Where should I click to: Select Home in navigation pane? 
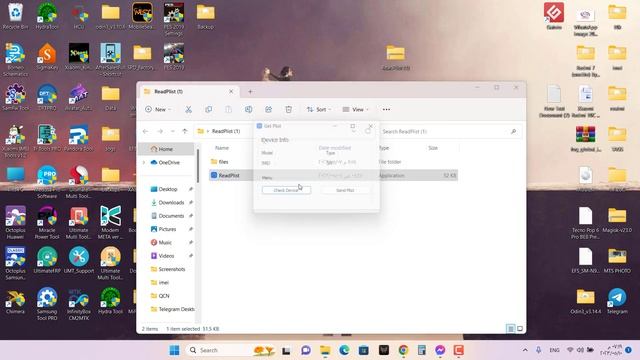[x=166, y=149]
